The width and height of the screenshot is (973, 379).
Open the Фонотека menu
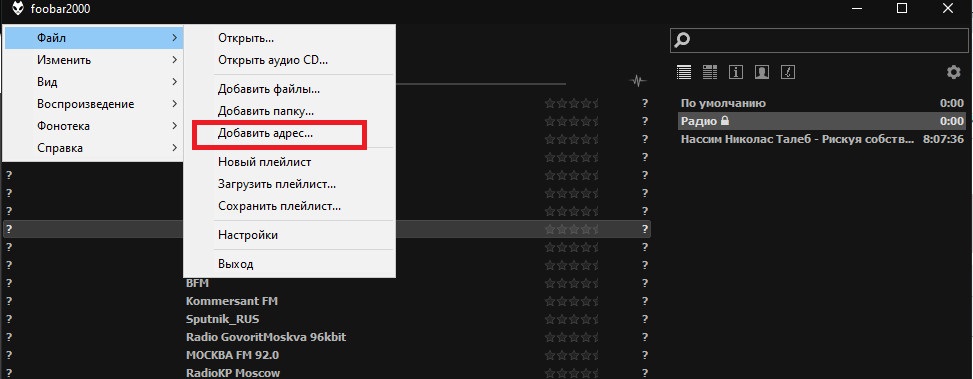(94, 126)
